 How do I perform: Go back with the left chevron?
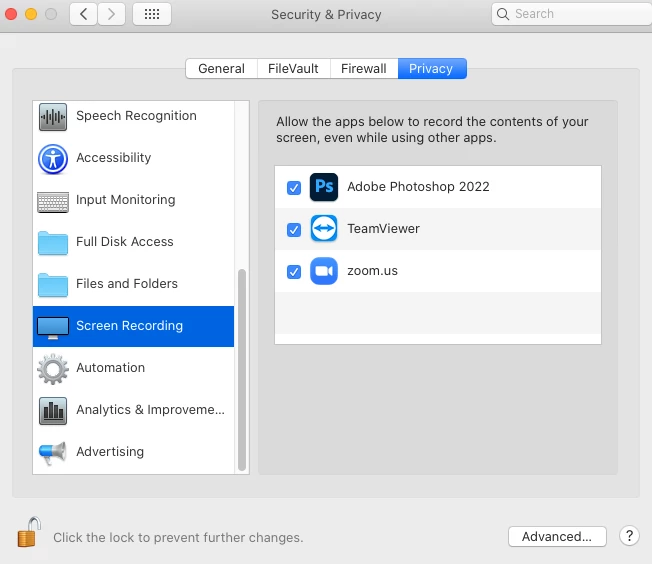pos(84,14)
